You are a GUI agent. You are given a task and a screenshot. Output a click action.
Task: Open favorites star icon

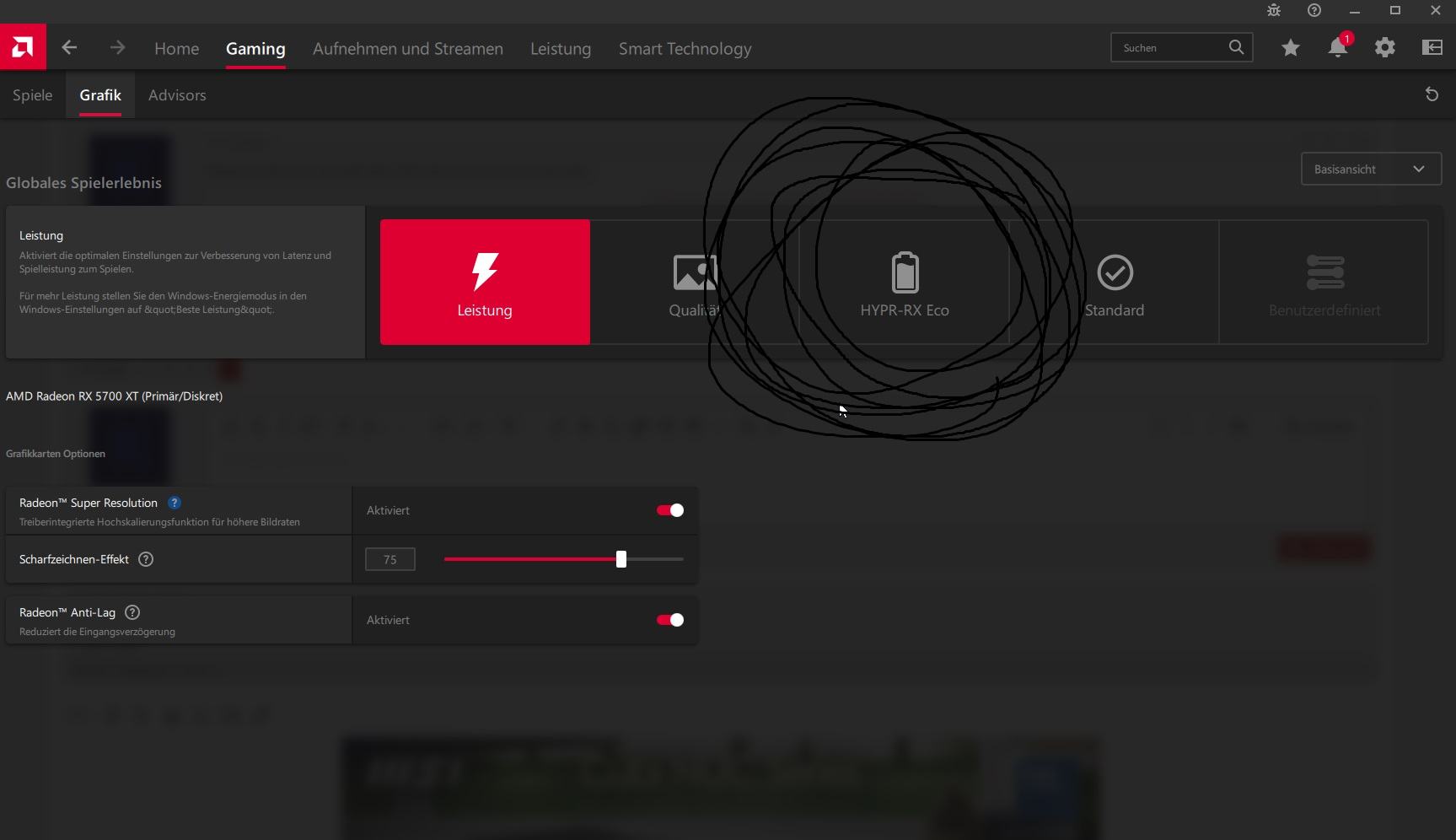(1290, 48)
